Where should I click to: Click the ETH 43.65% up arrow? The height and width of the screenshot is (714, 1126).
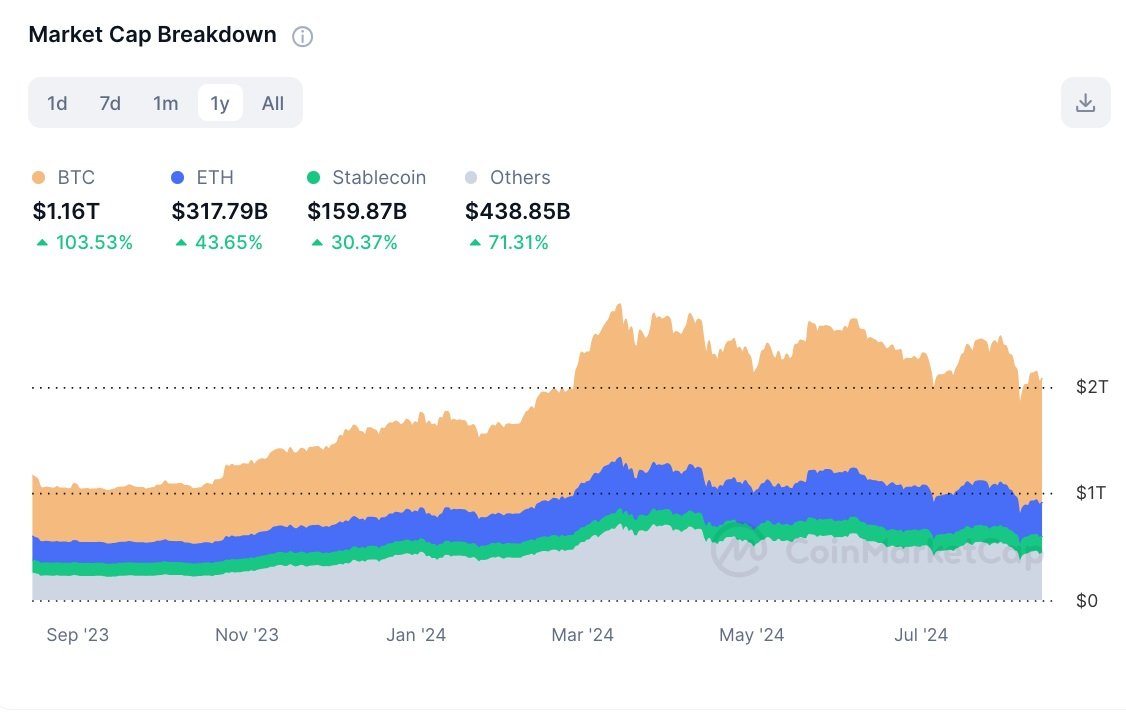pos(181,243)
